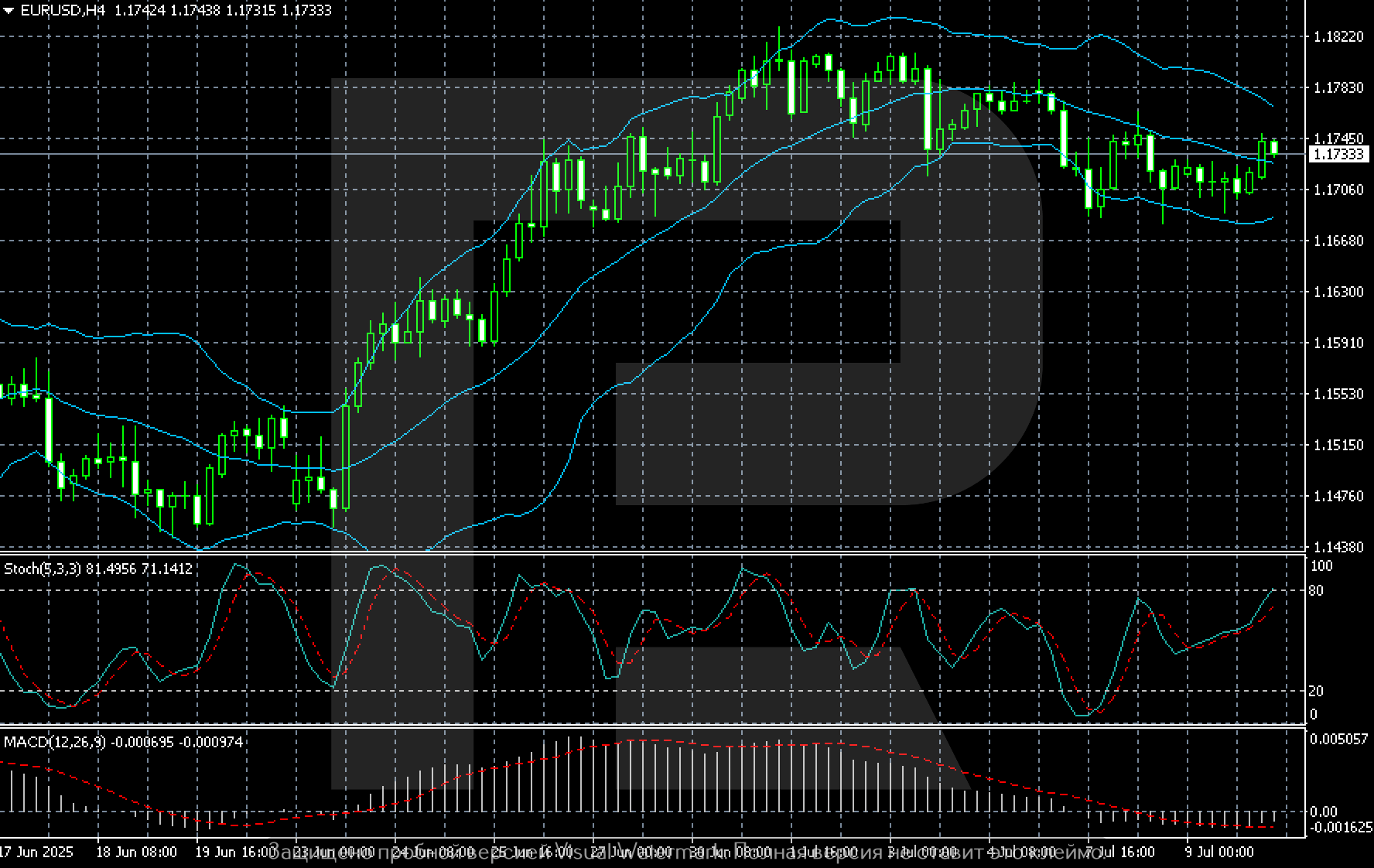This screenshot has height=868, width=1374.
Task: Click the 1.16300 price scale label
Action: [x=1338, y=292]
